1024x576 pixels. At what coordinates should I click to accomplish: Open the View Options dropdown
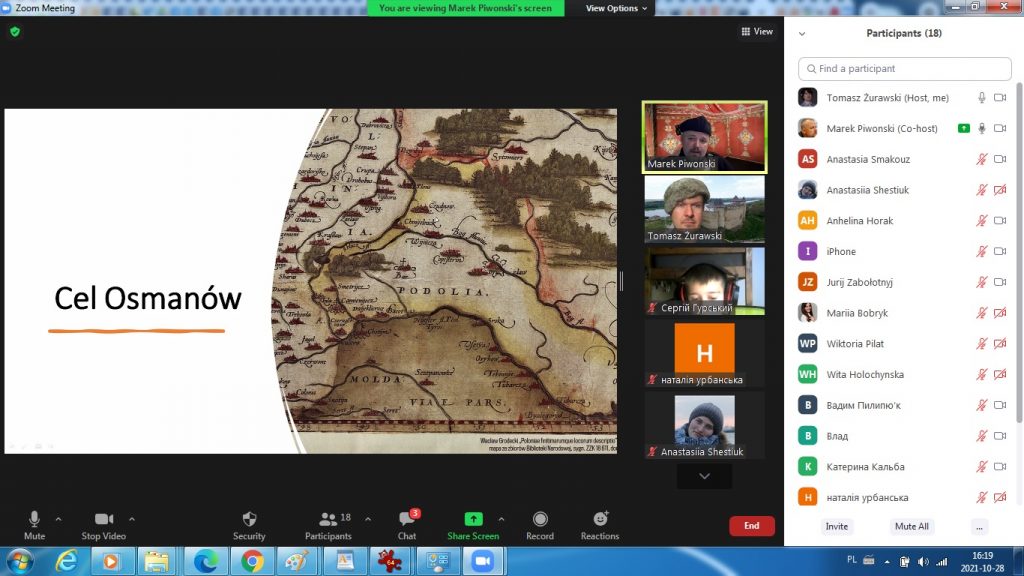[616, 8]
